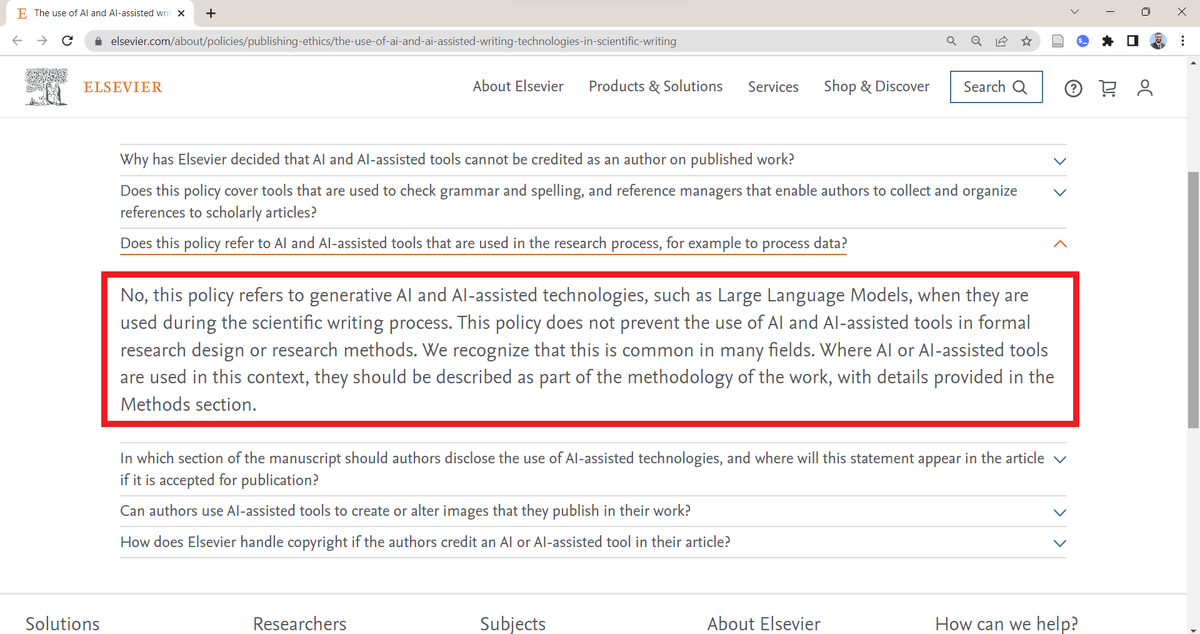The image size is (1200, 634).
Task: Reload the page with the refresh icon
Action: point(68,41)
